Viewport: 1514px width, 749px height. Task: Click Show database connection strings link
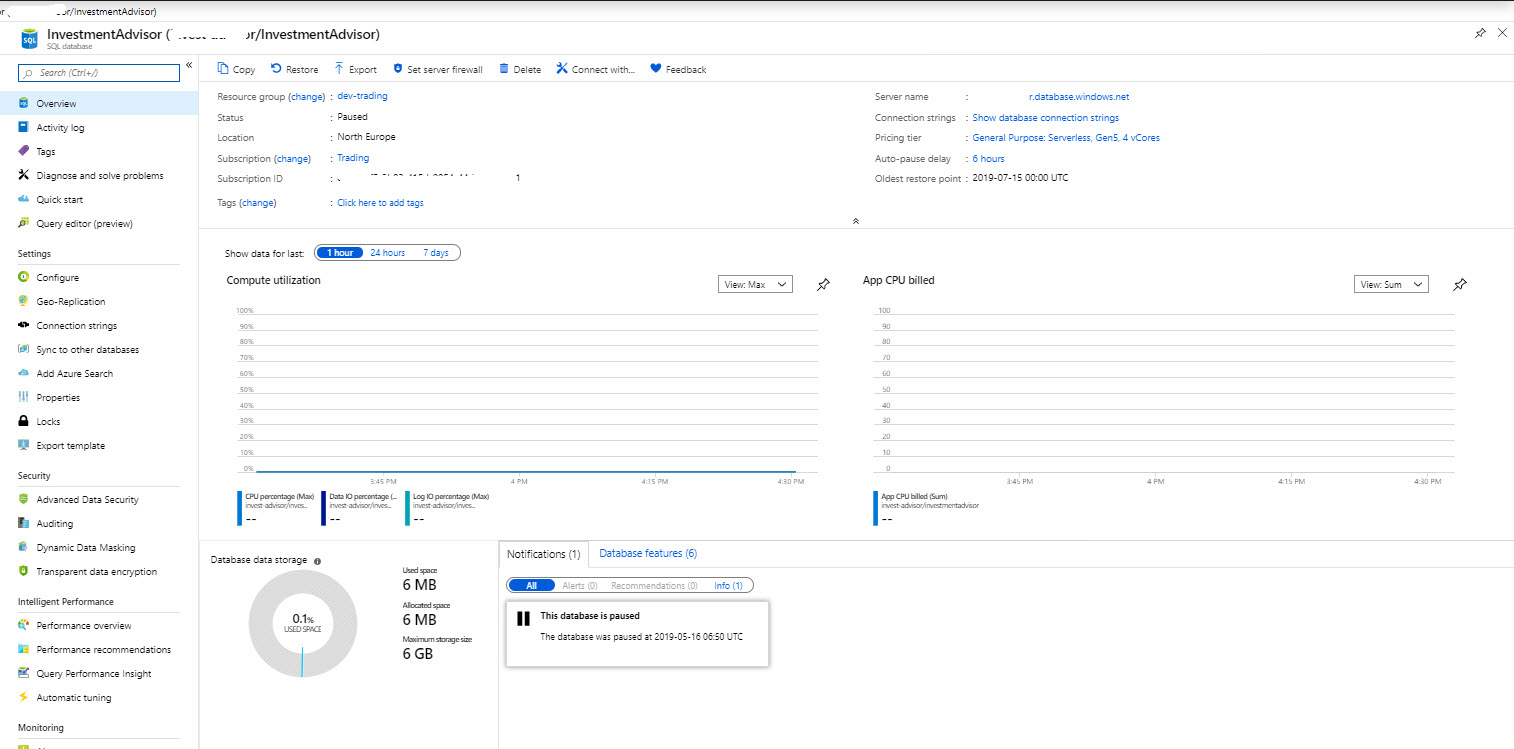(1045, 117)
